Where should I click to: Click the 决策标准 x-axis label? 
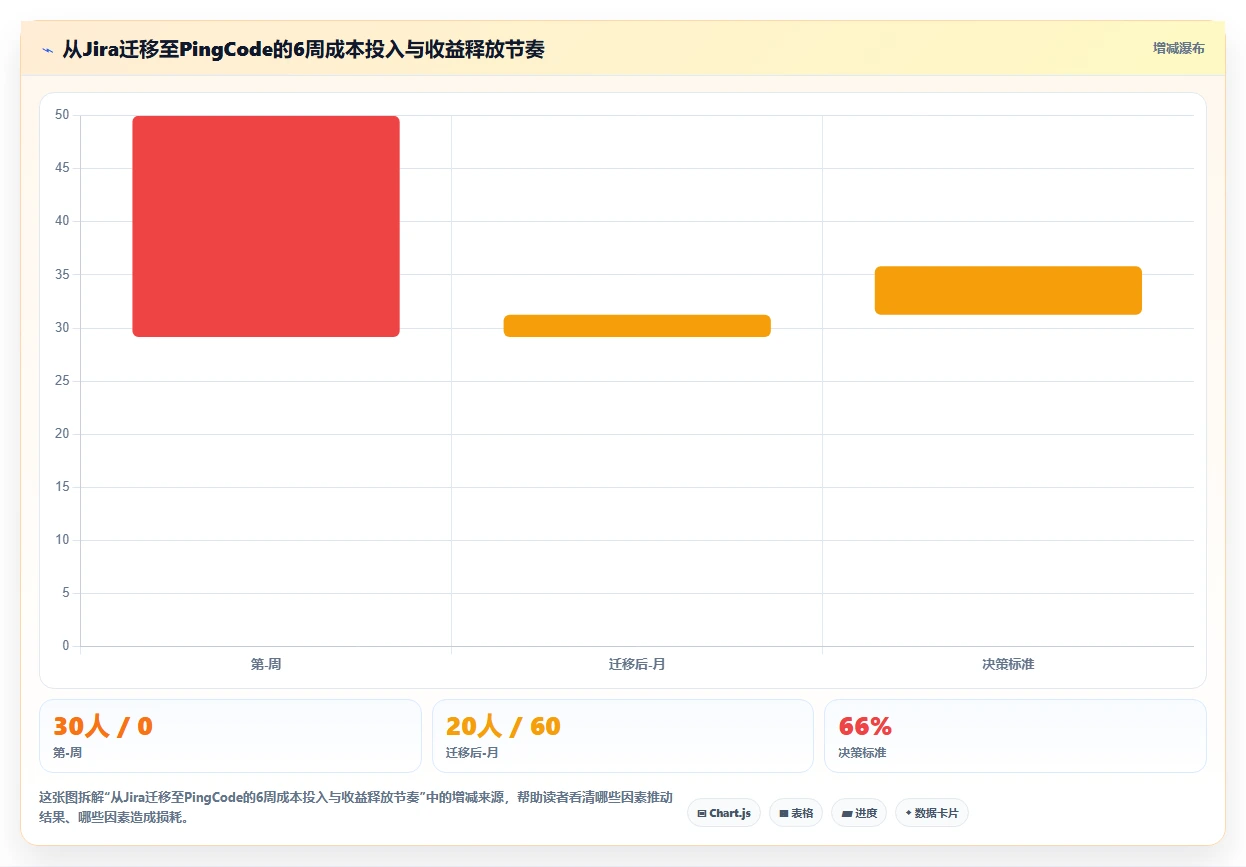pyautogui.click(x=1008, y=664)
